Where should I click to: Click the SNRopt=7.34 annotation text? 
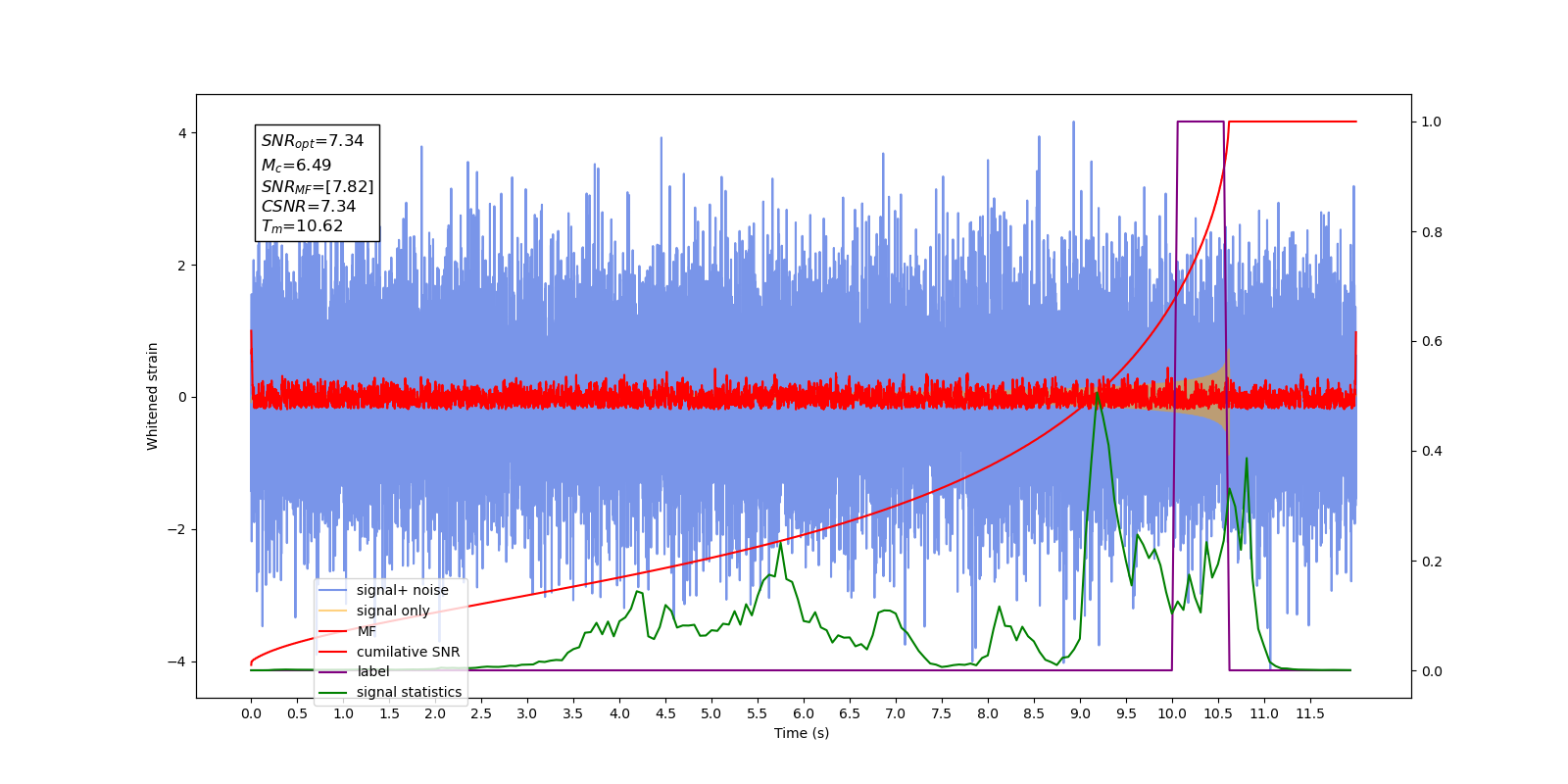[313, 141]
